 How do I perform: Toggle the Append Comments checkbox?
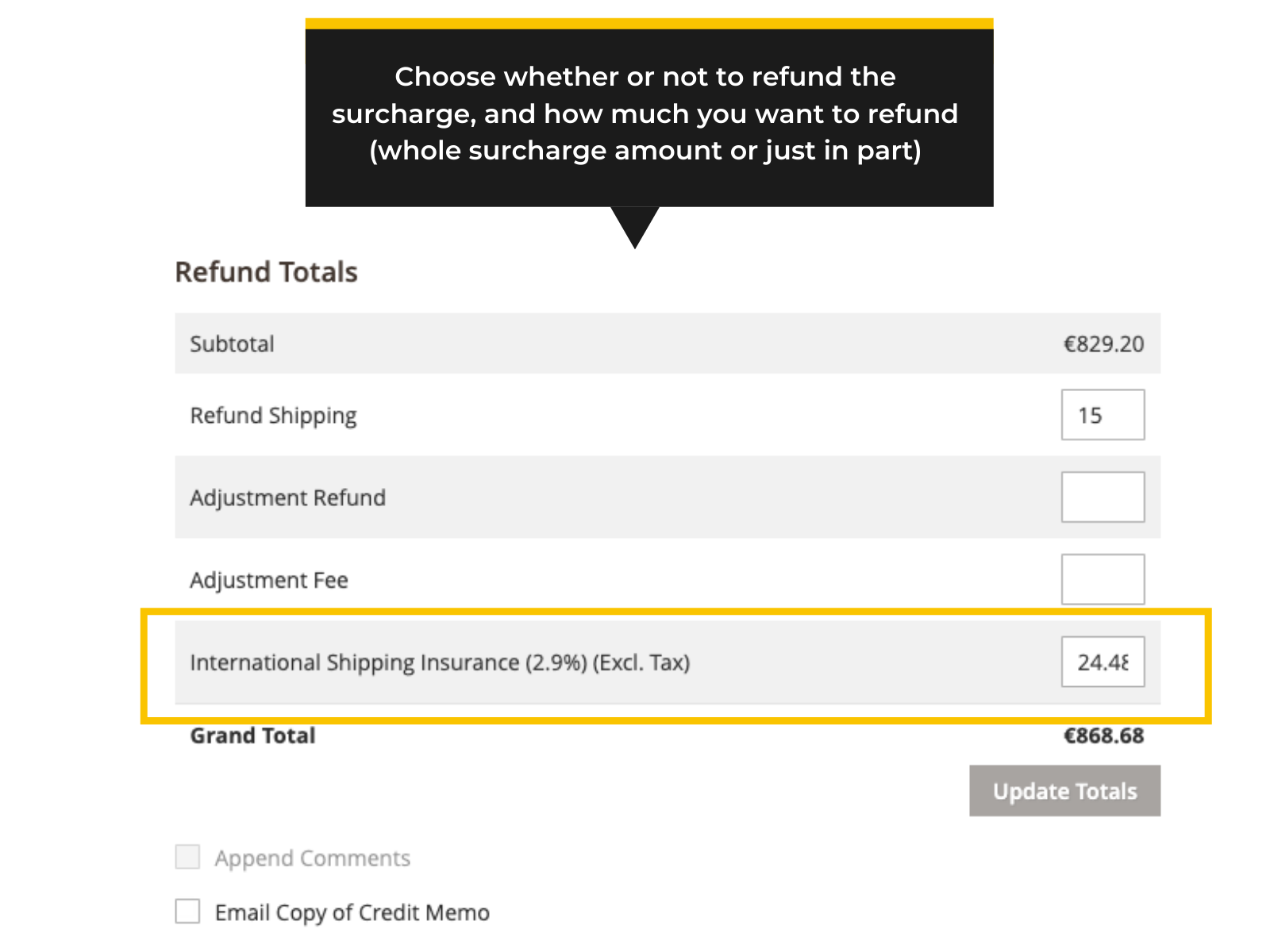(187, 857)
